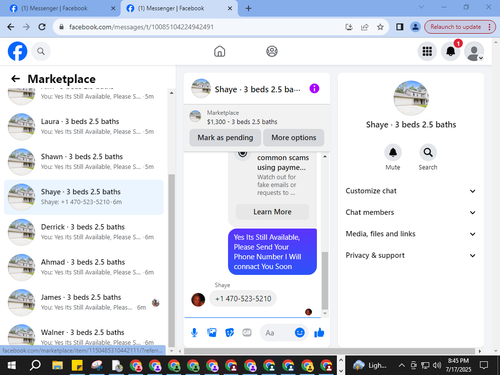Image resolution: width=500 pixels, height=375 pixels.
Task: Close the first Messenger tab
Action: pyautogui.click(x=113, y=8)
